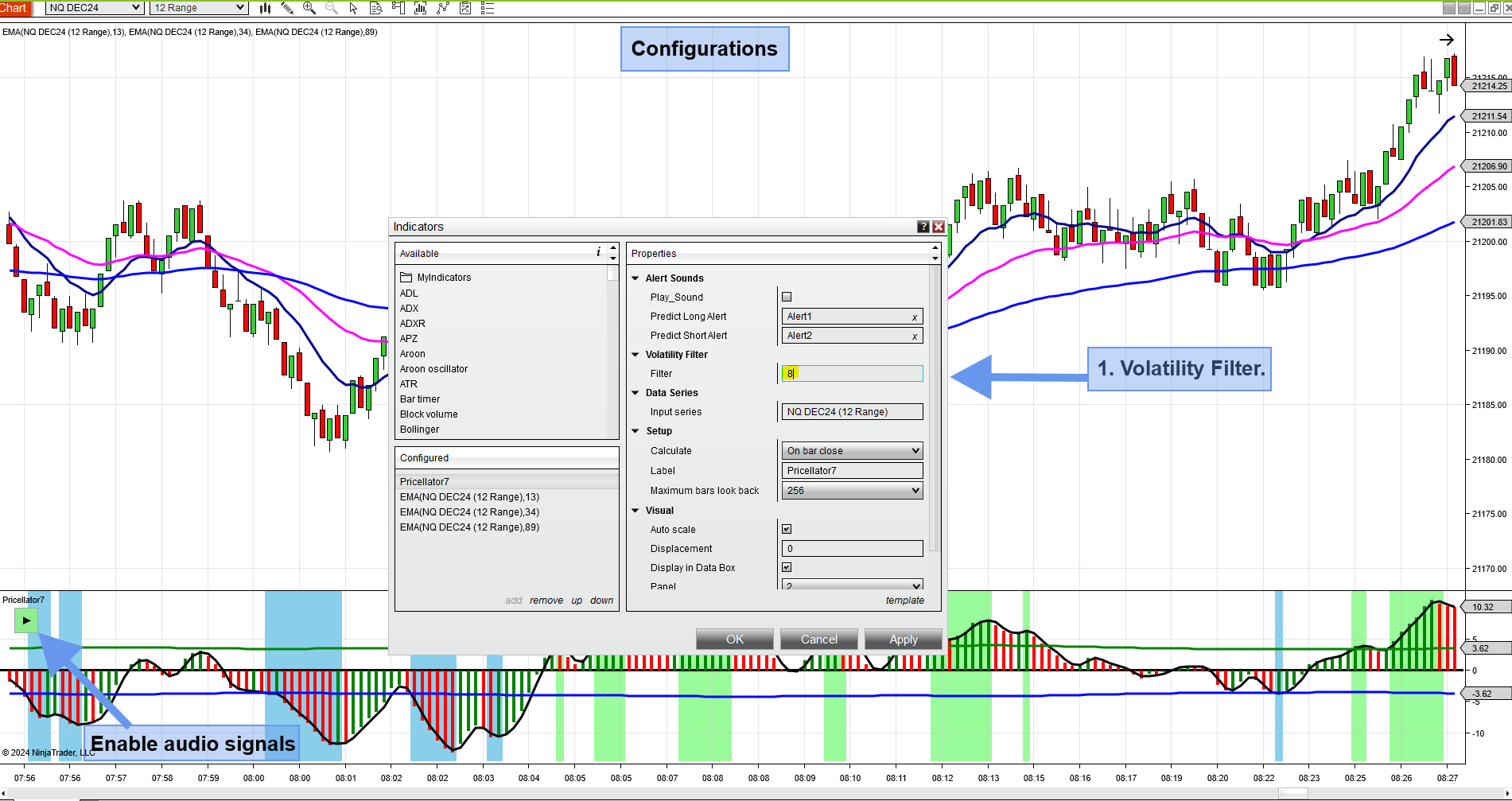This screenshot has height=801, width=1512.
Task: Open the bar type chart style icon
Action: point(265,8)
